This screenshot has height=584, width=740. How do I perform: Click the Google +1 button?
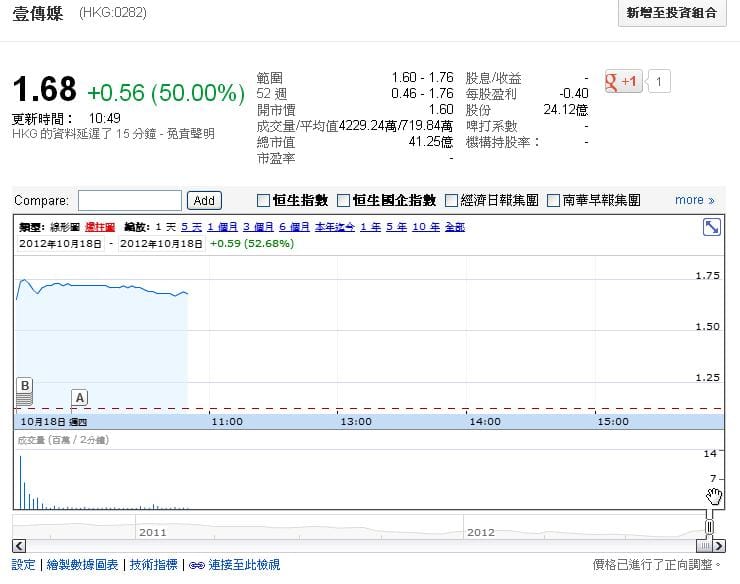[x=623, y=81]
